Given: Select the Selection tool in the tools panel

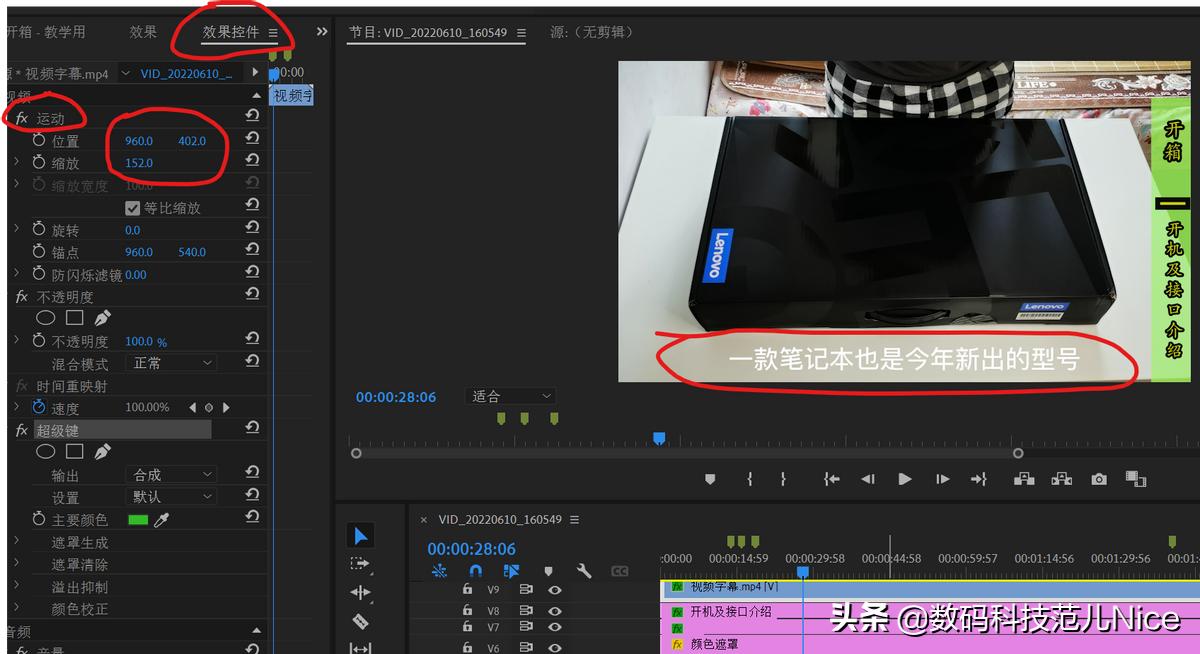Looking at the screenshot, I should (x=360, y=535).
